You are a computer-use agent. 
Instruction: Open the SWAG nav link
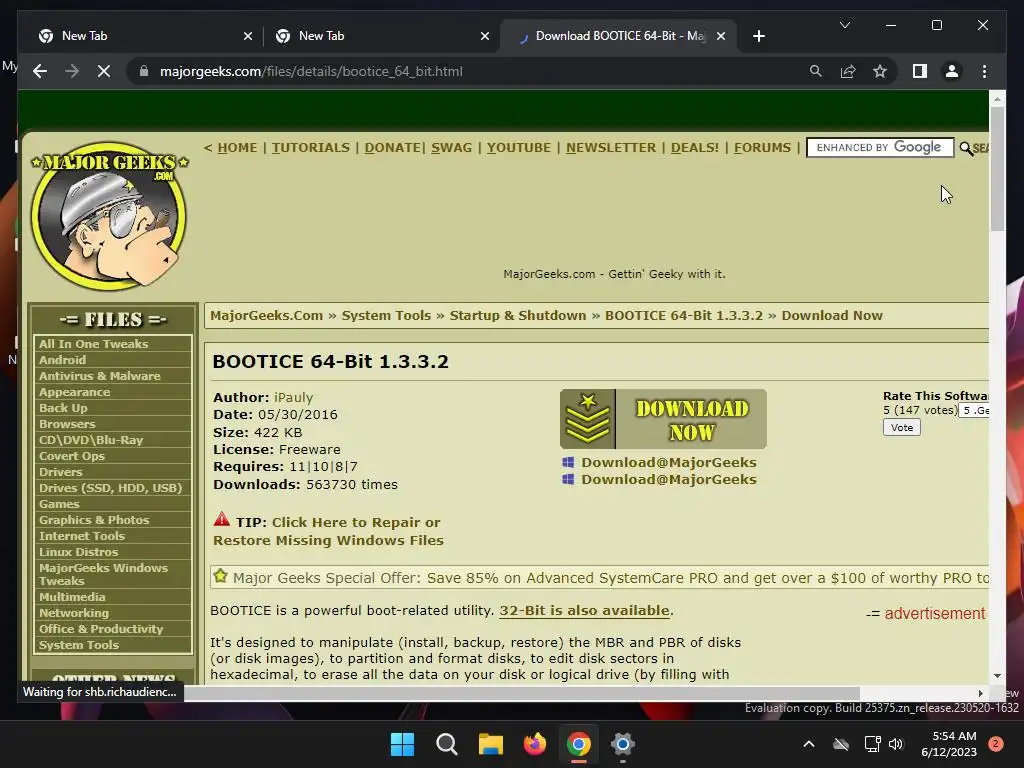tap(451, 148)
